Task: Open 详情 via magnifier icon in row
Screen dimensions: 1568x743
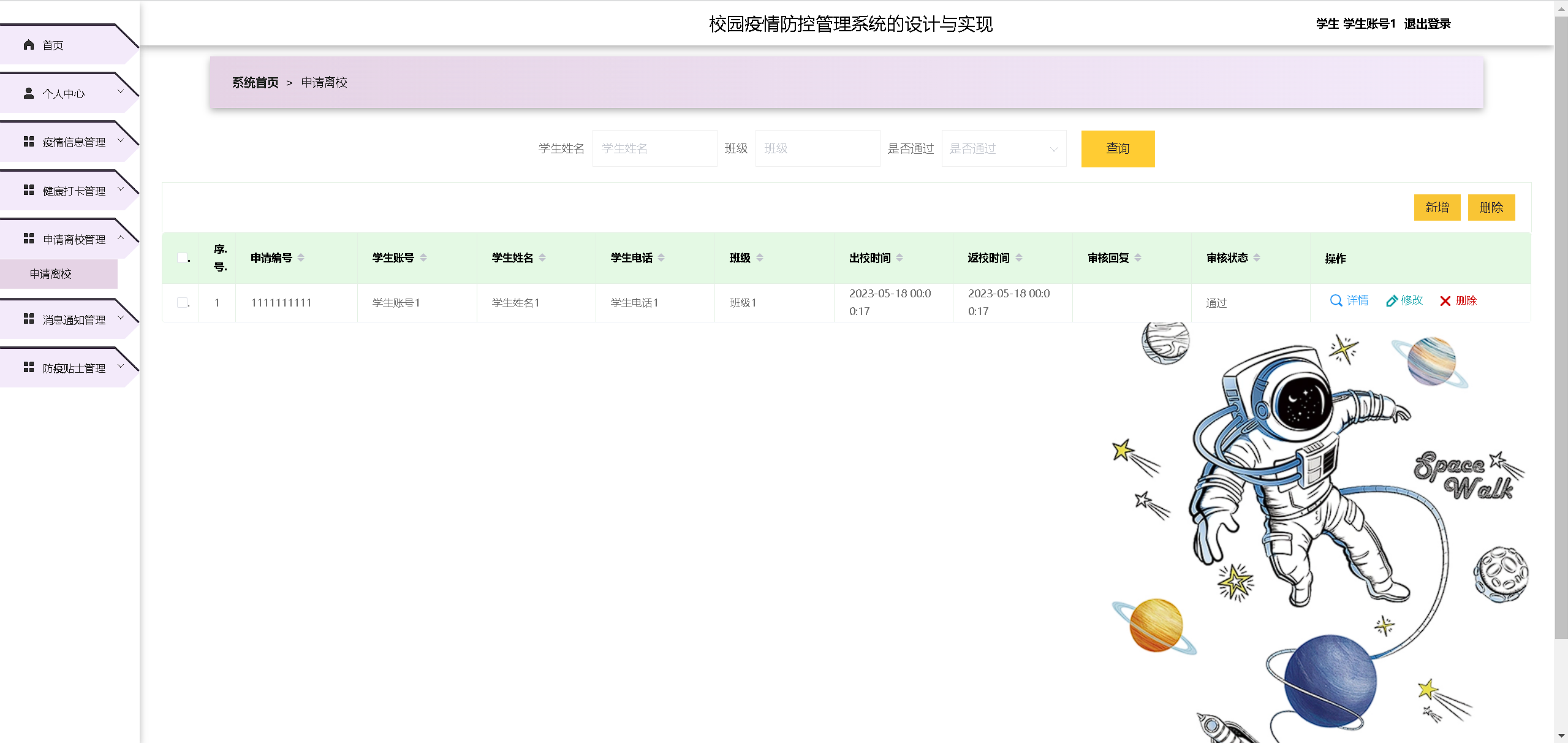Action: coord(1336,300)
